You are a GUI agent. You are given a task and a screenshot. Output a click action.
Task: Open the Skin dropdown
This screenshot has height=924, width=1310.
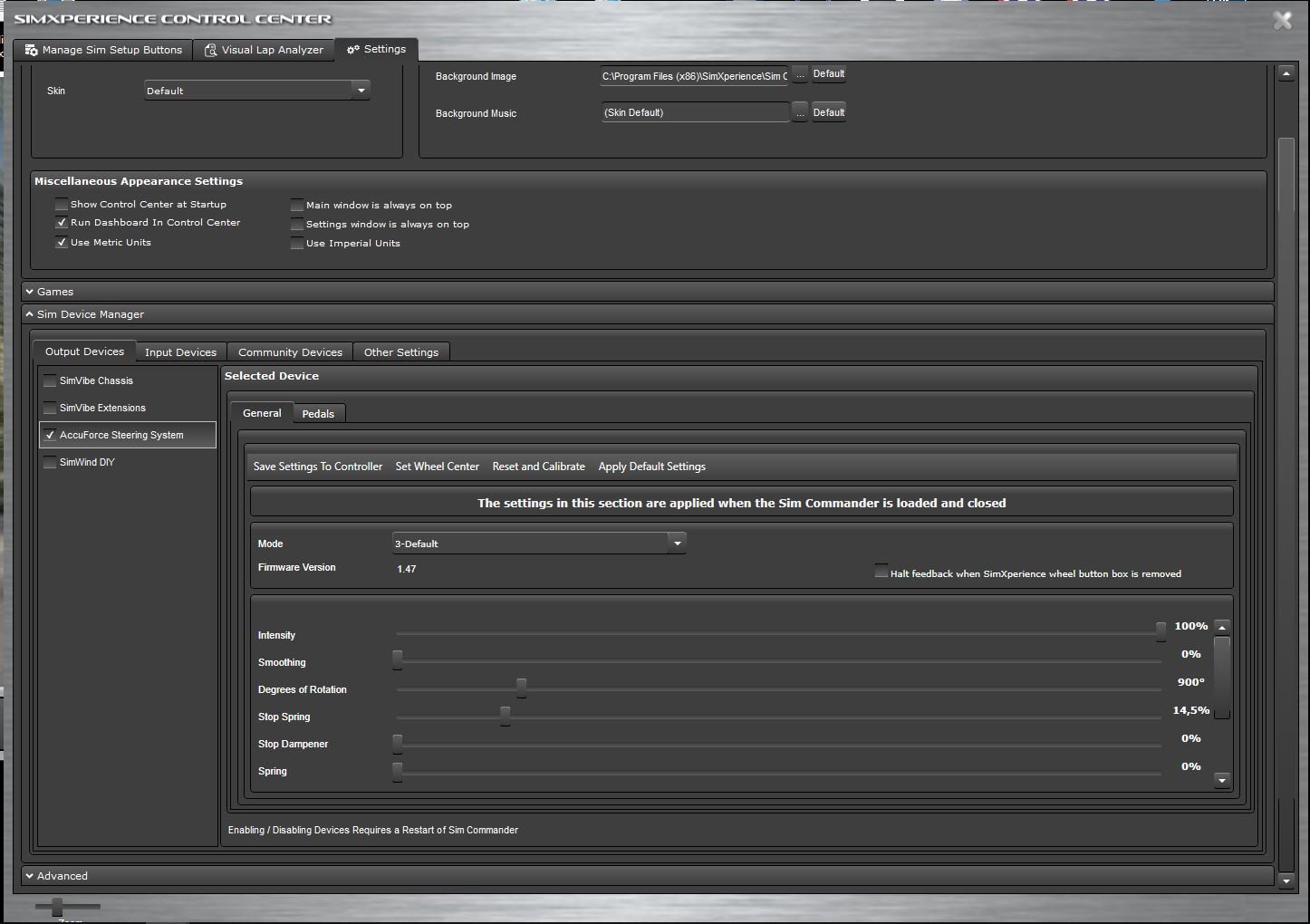(x=361, y=91)
